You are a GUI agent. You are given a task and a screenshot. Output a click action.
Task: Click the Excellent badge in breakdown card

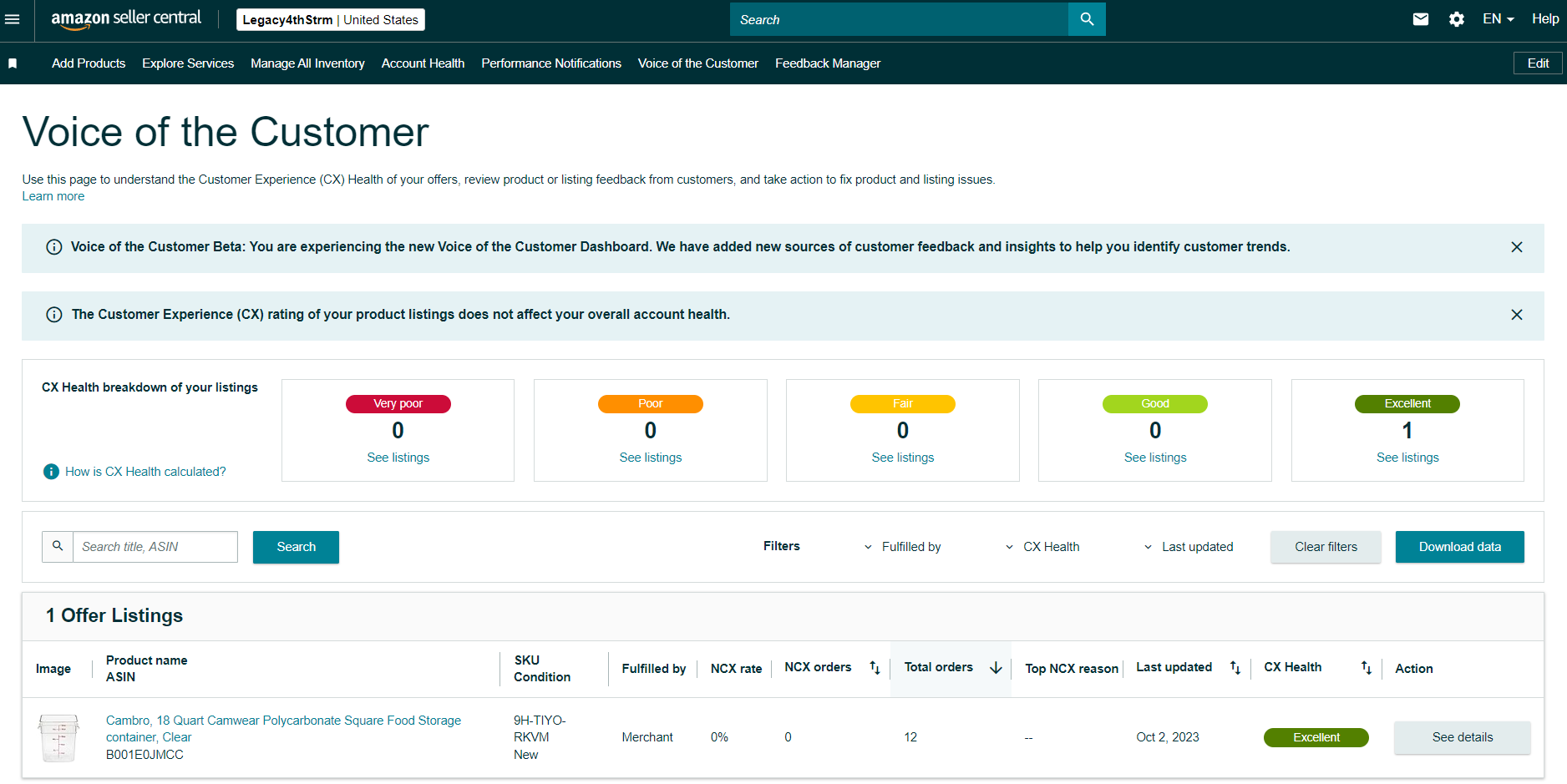(x=1407, y=404)
